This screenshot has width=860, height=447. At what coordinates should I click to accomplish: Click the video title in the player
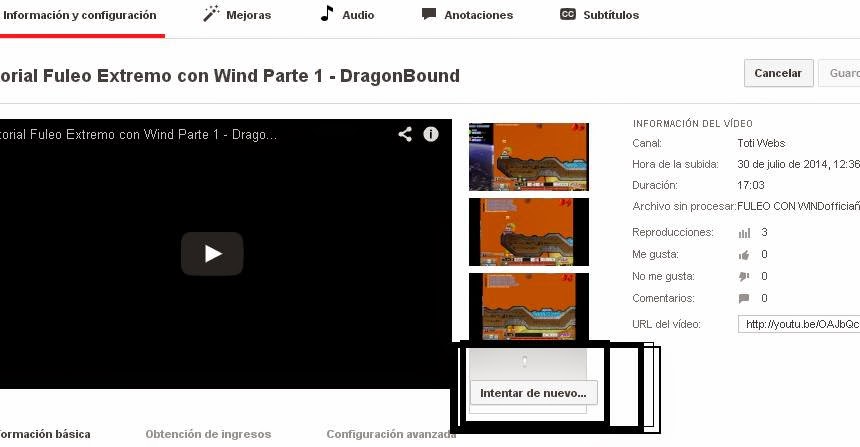[x=138, y=134]
